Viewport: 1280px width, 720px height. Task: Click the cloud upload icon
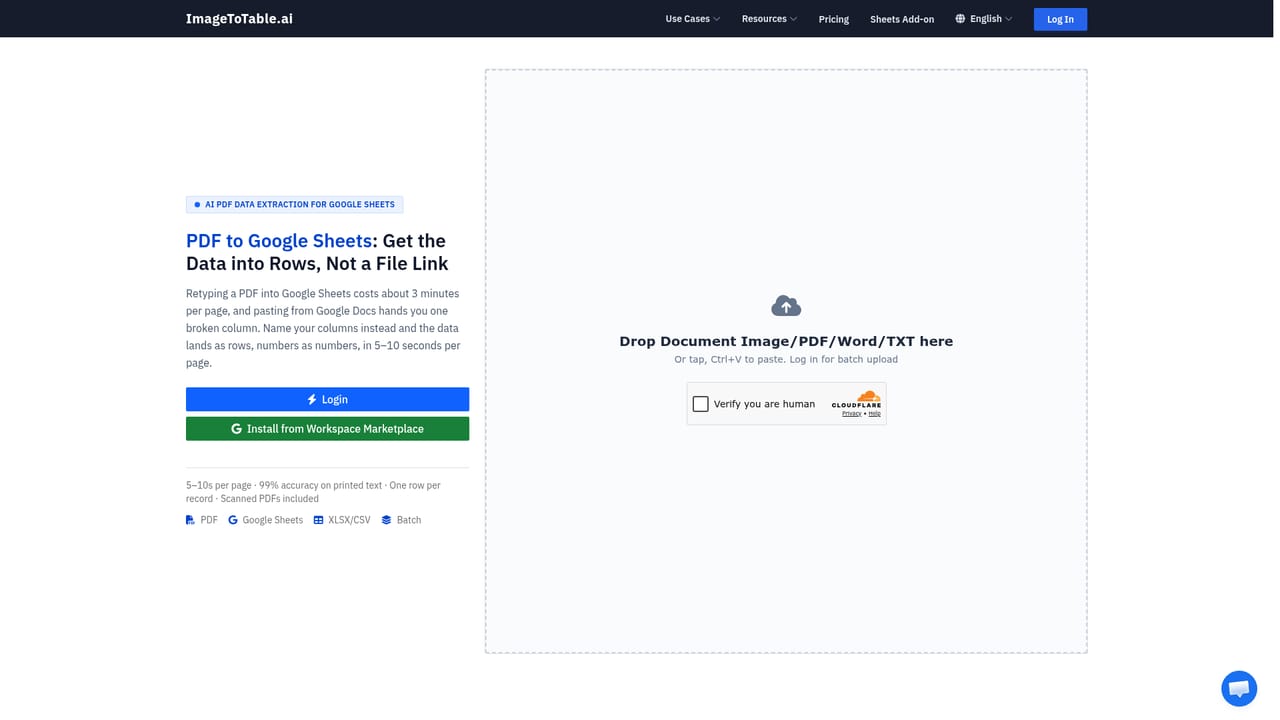point(786,305)
